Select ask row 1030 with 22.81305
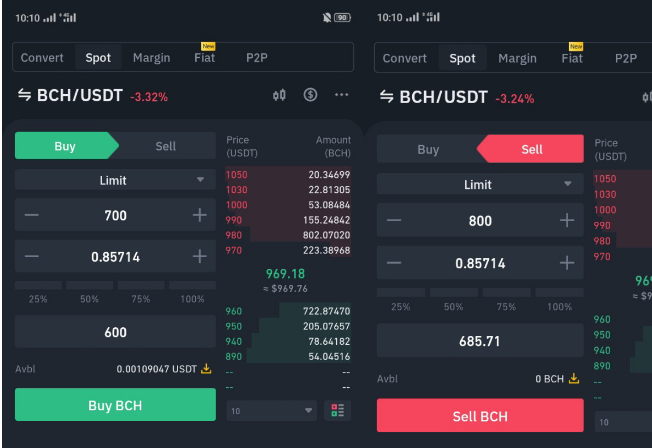652x448 pixels. click(288, 190)
